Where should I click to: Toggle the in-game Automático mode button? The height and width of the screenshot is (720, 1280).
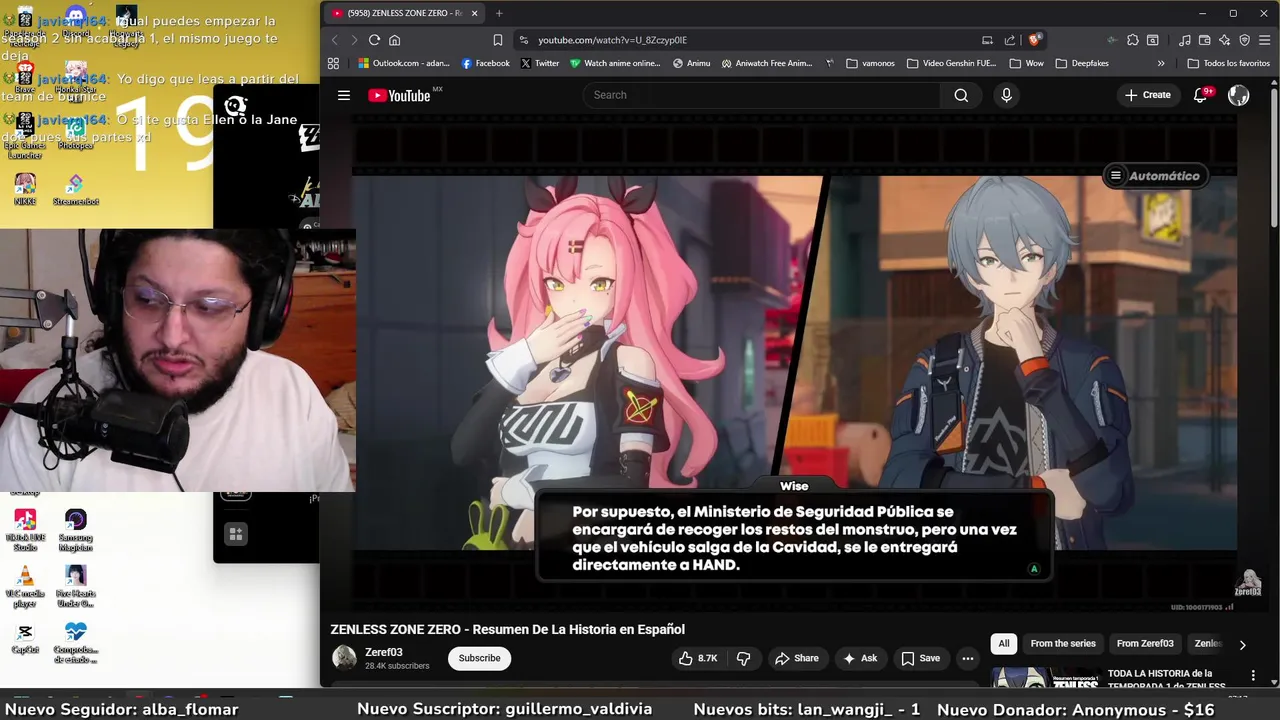pyautogui.click(x=1156, y=176)
